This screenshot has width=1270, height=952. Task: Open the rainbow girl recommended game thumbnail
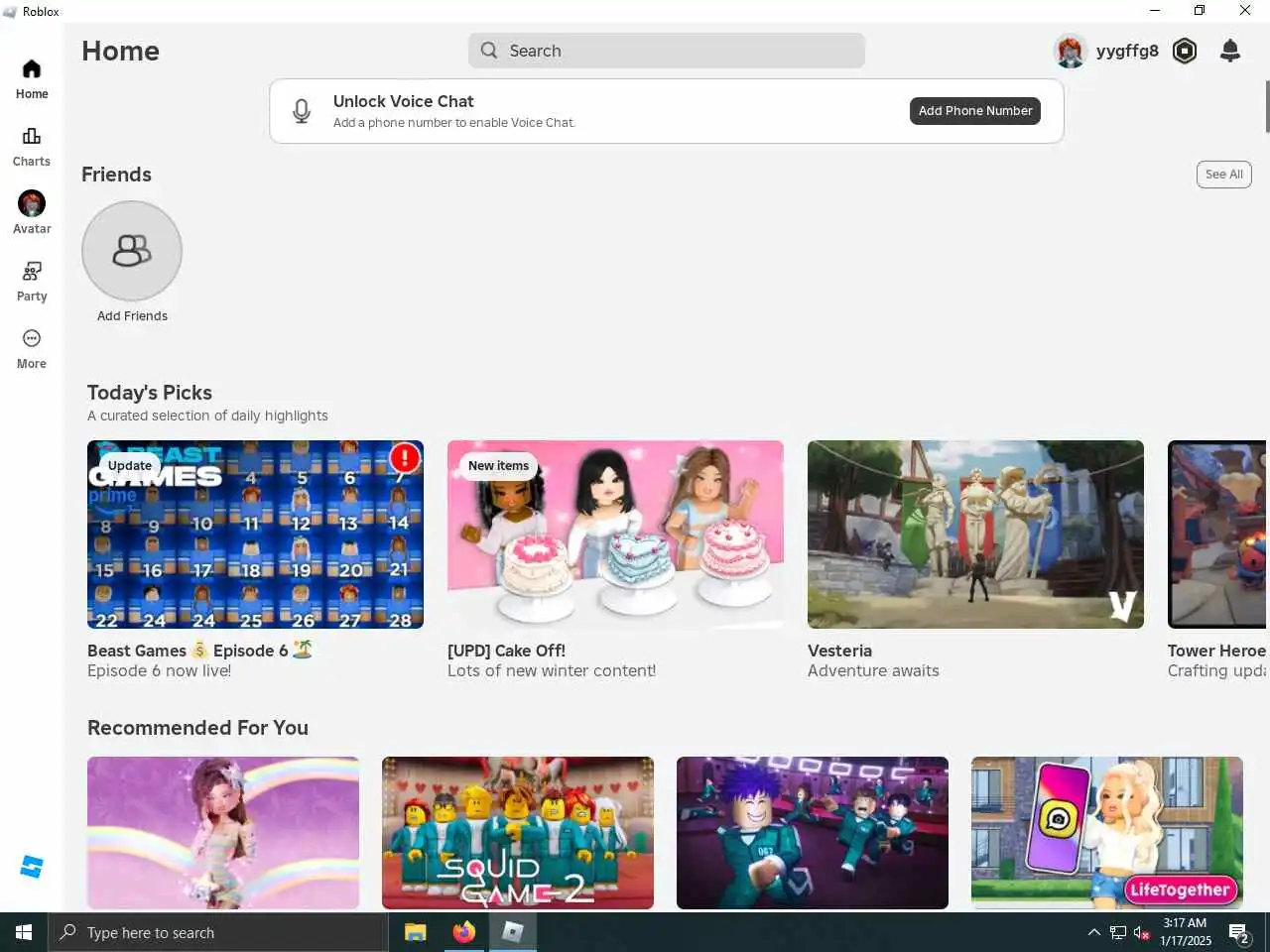click(x=223, y=833)
